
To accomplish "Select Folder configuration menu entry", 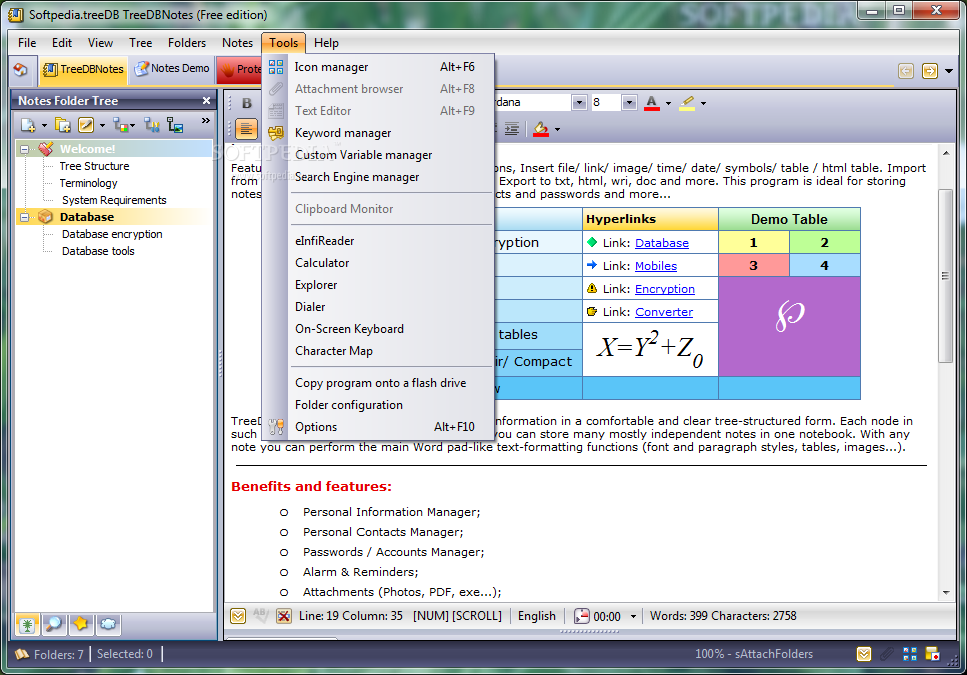I will (348, 405).
